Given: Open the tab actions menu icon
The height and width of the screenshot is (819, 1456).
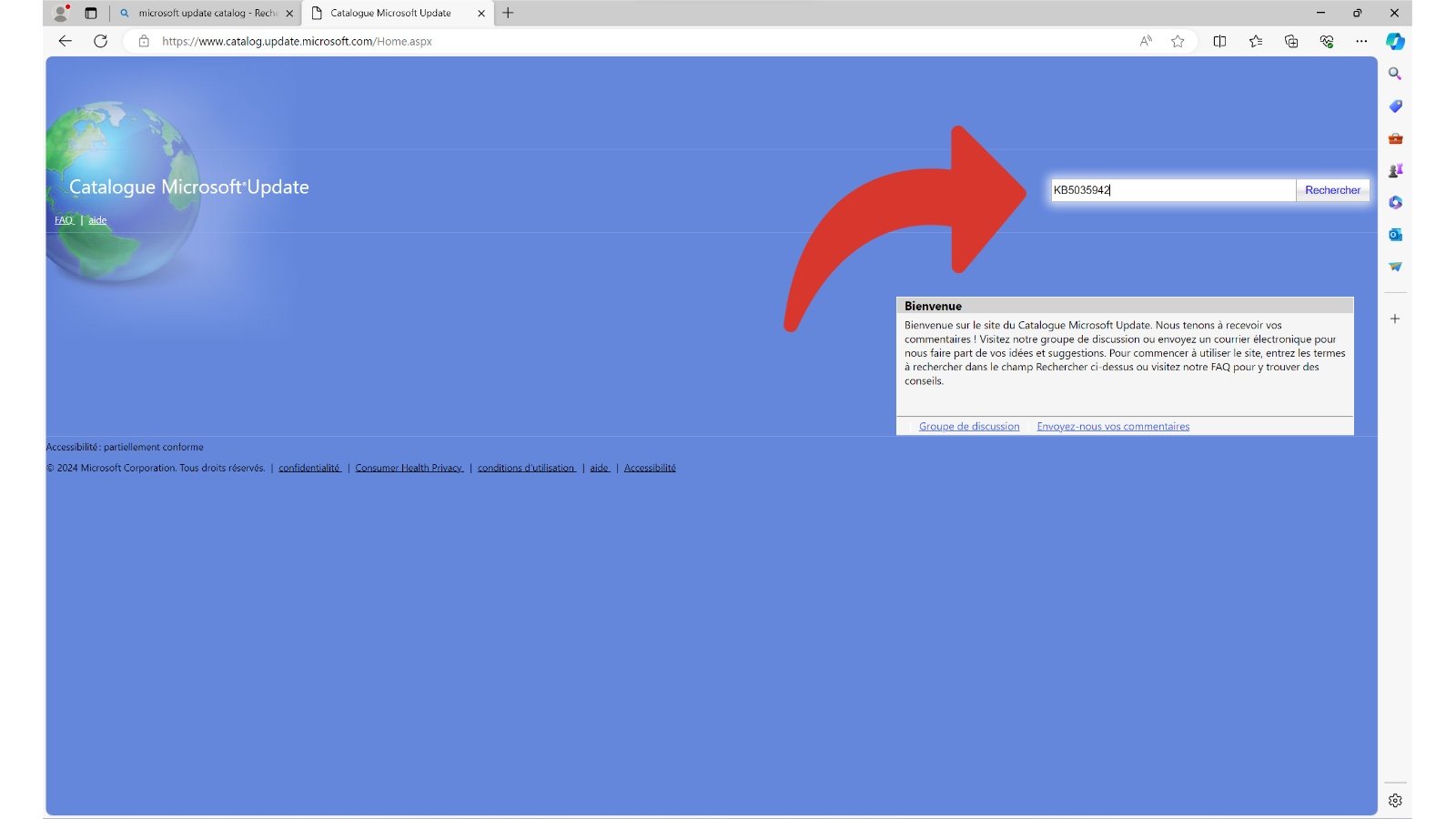Looking at the screenshot, I should click(x=90, y=13).
